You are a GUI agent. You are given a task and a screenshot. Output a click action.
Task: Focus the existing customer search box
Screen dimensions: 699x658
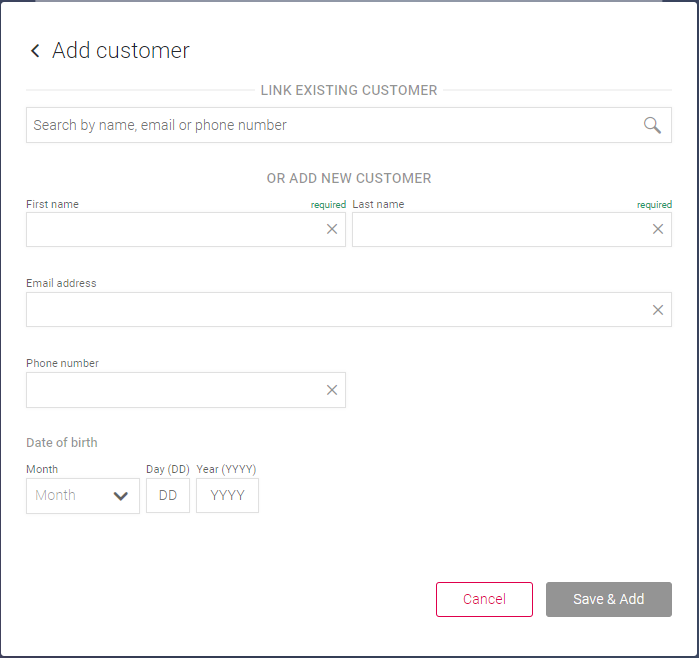(349, 125)
